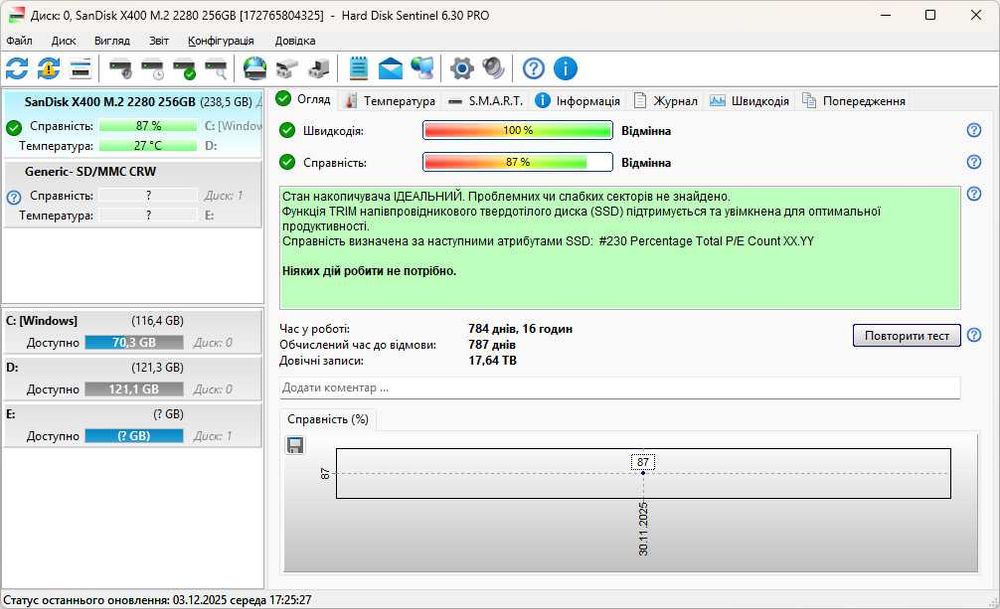Click the green disk status description box

(620, 248)
